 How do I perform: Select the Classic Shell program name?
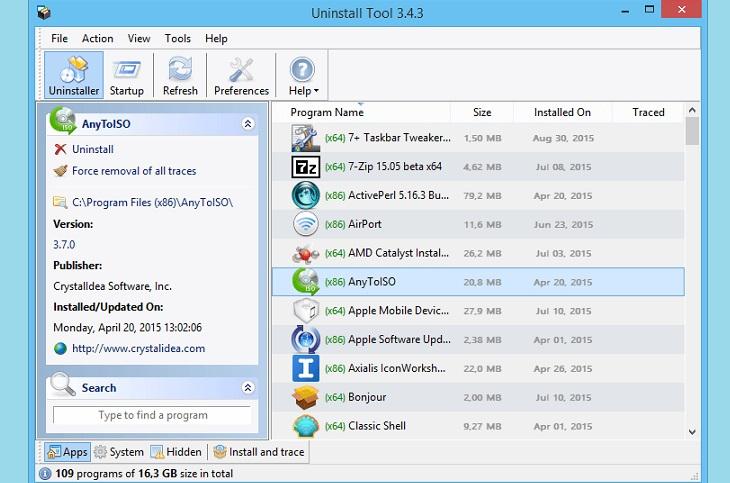click(x=377, y=426)
